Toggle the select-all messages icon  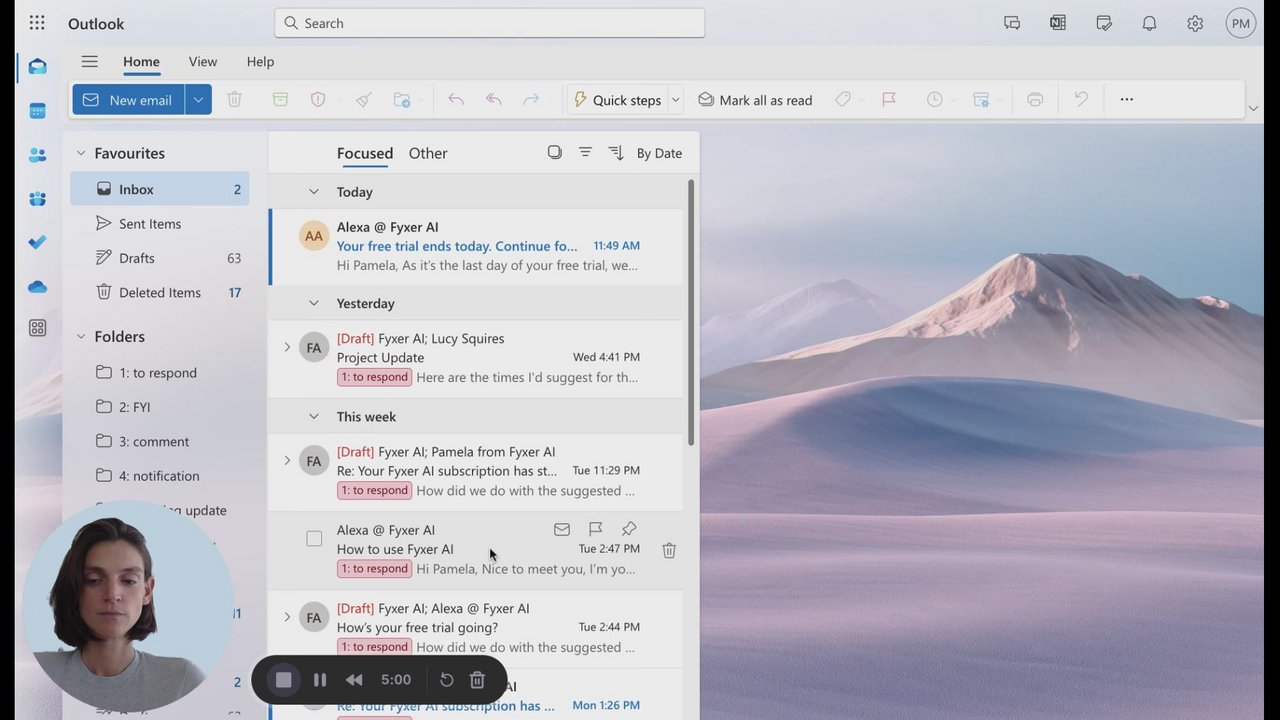pos(555,153)
